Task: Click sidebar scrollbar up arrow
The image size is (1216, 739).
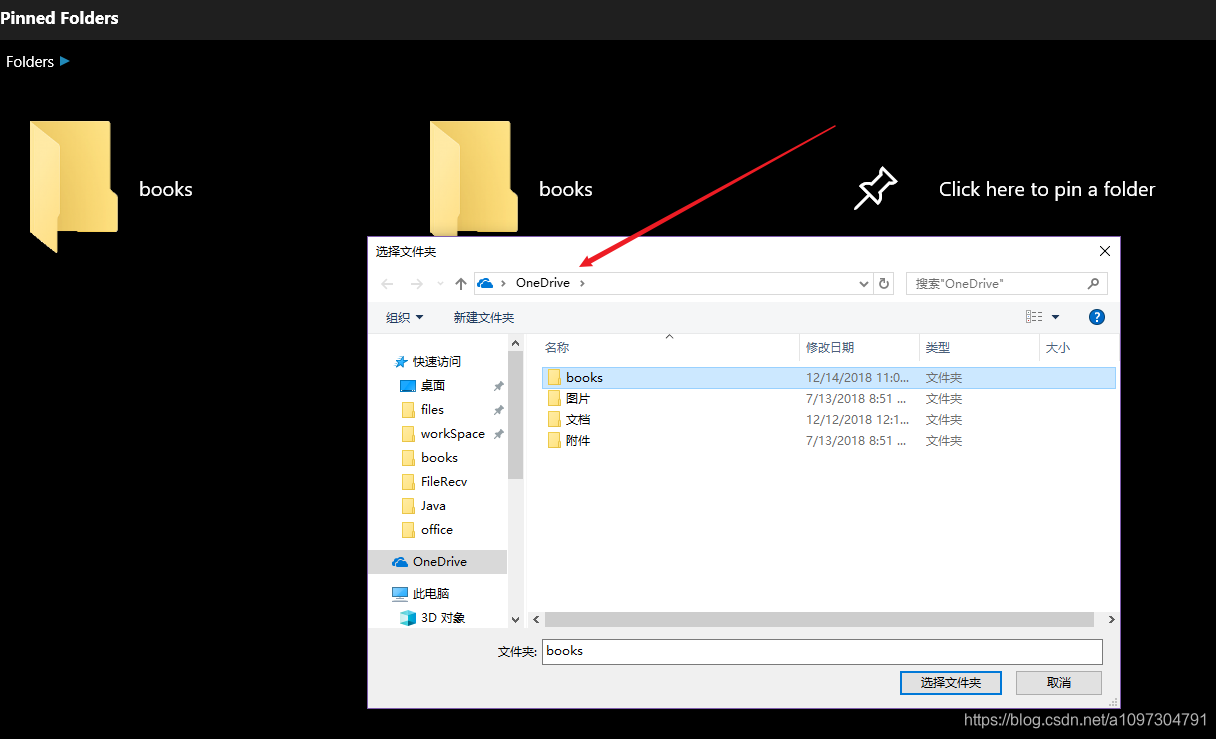Action: point(515,345)
